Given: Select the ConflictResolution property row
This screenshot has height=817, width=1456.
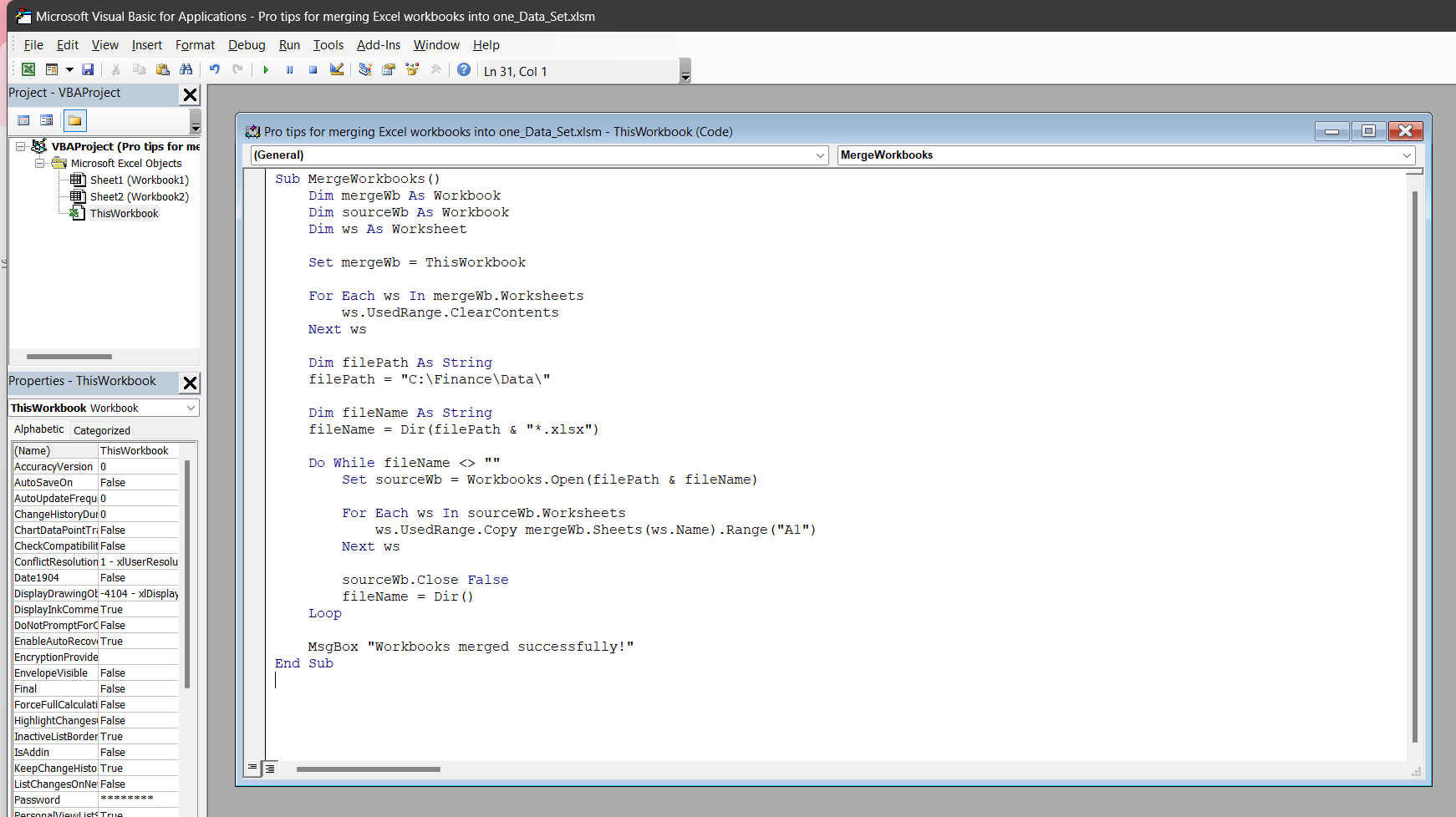Looking at the screenshot, I should 95,561.
